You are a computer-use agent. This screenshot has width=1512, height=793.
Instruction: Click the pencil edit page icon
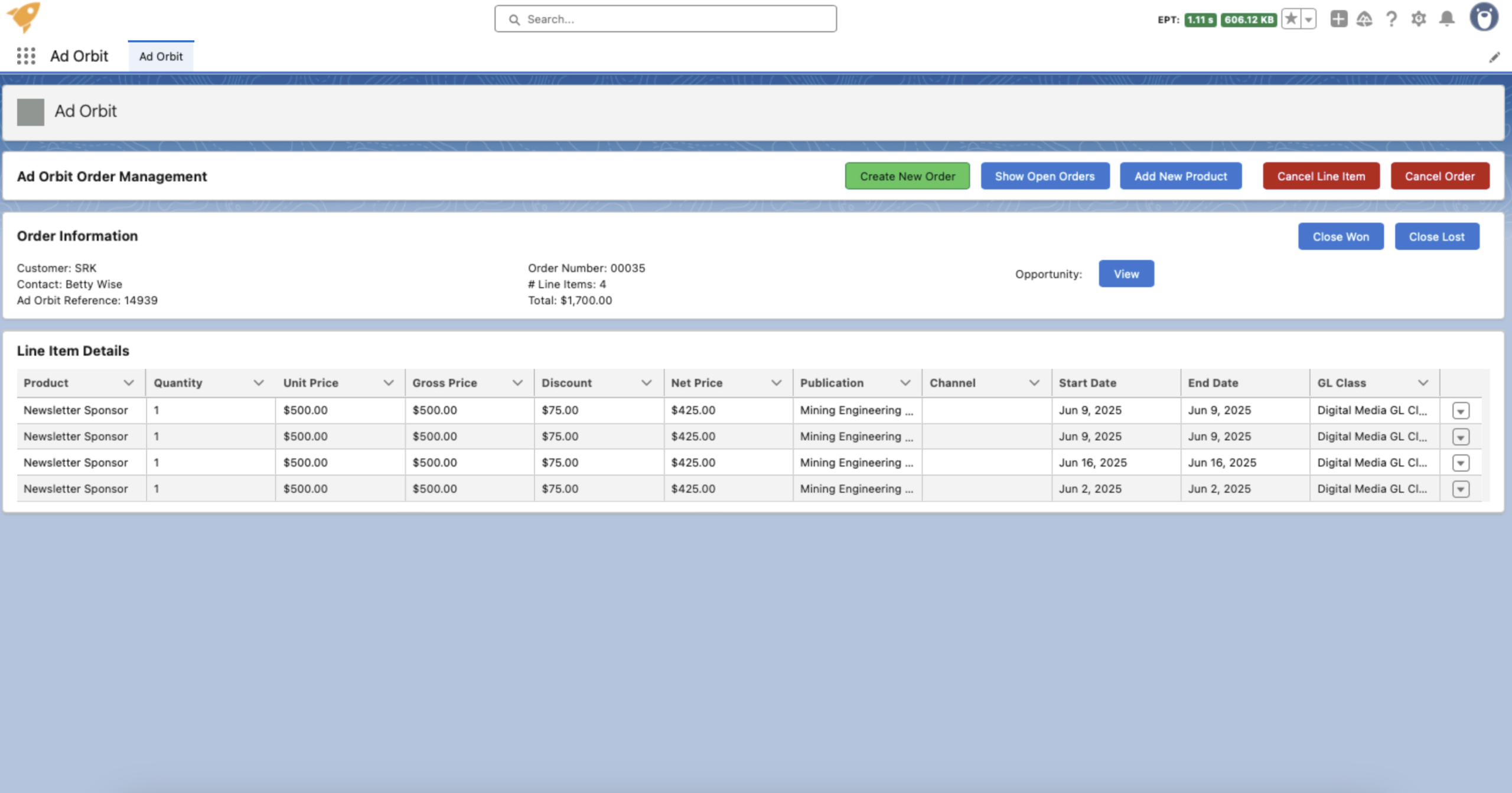pos(1494,57)
